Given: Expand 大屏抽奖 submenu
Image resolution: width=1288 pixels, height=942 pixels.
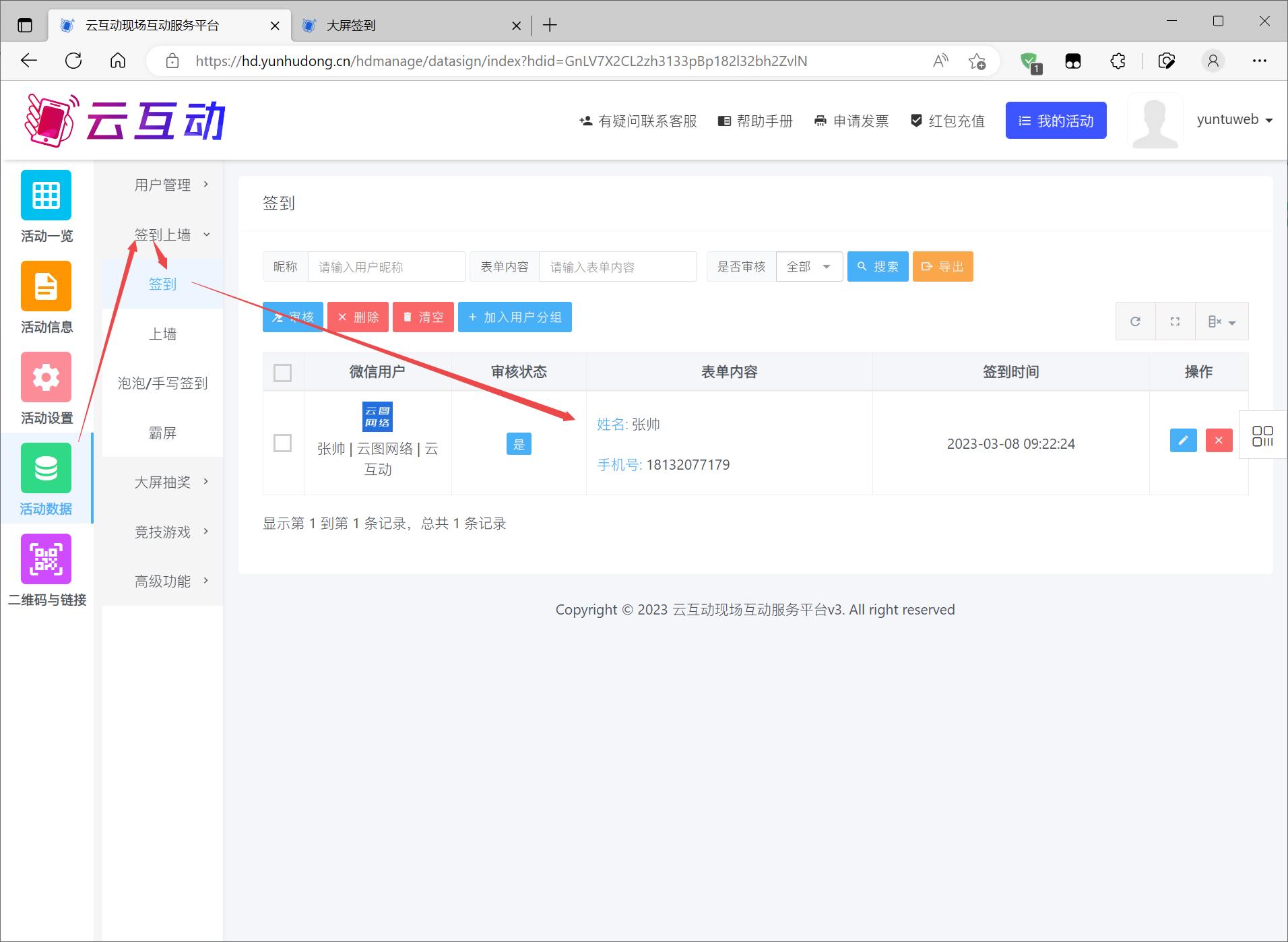Looking at the screenshot, I should pos(163,482).
